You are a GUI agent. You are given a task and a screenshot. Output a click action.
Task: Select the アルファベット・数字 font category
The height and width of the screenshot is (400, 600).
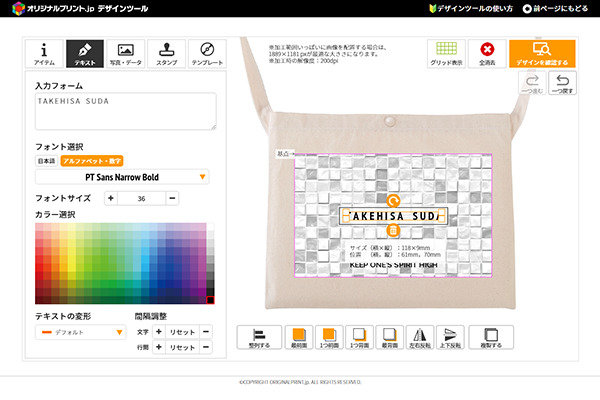tap(91, 160)
